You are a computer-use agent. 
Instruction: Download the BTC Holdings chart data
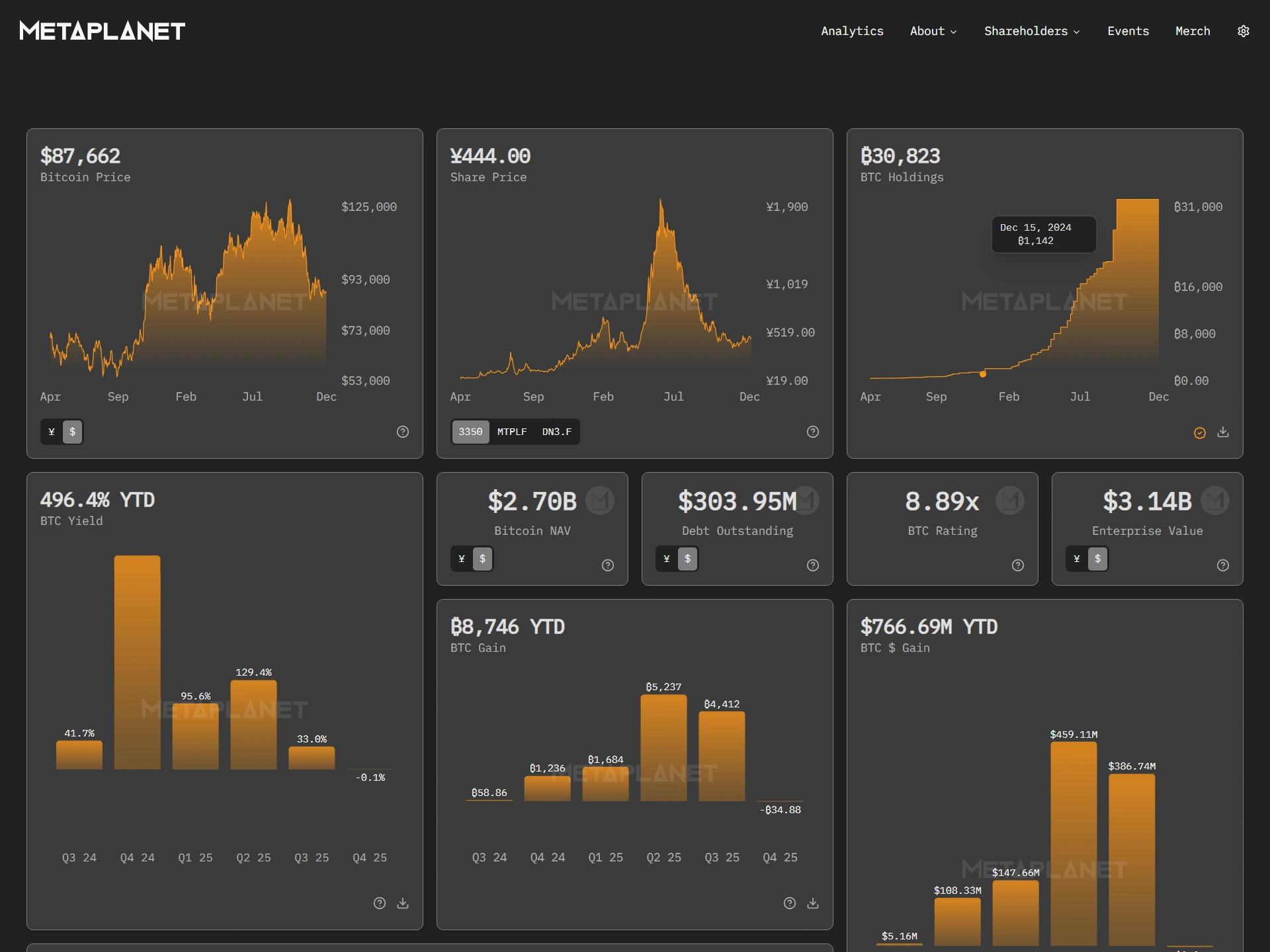coord(1223,432)
